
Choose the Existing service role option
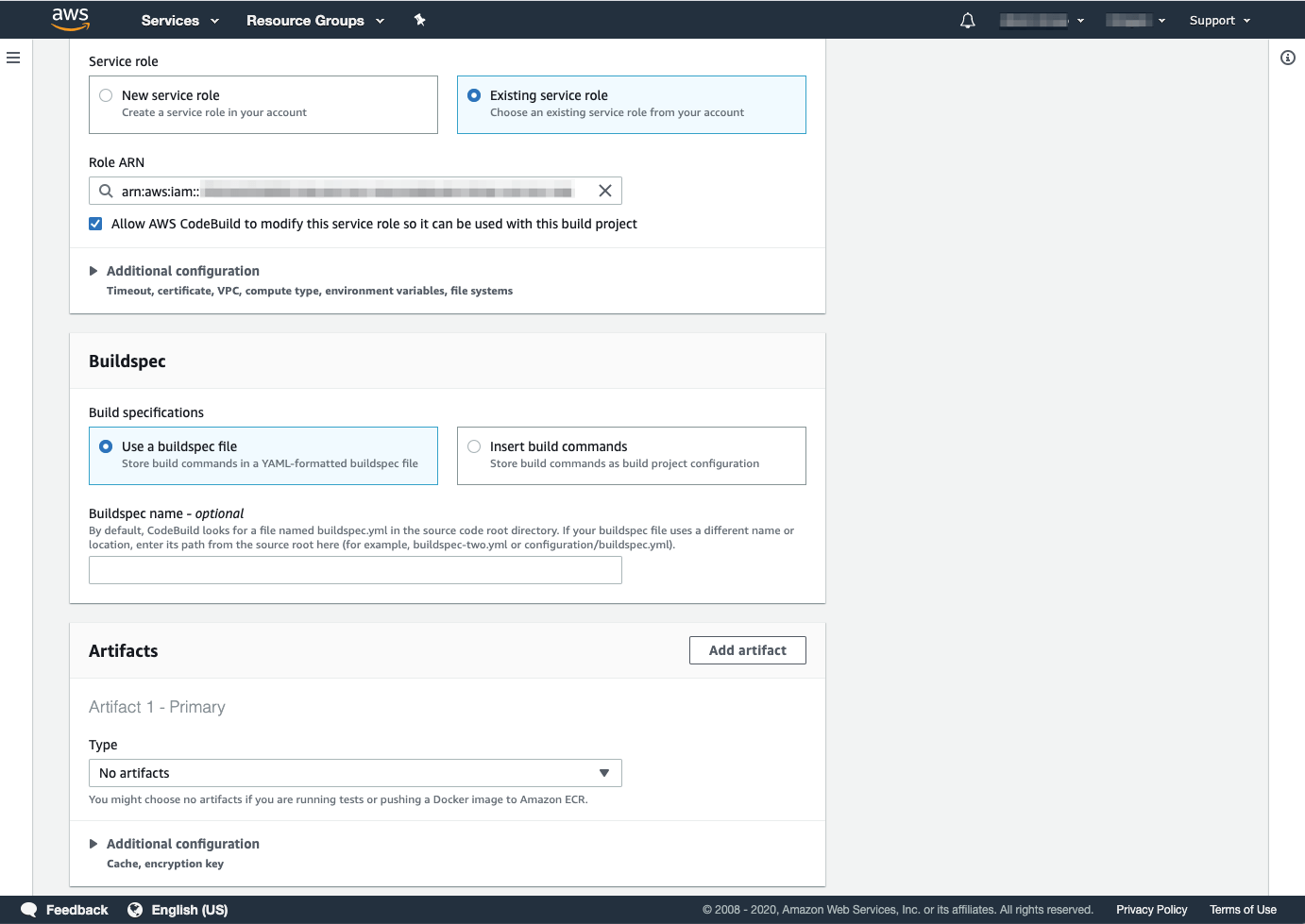click(x=474, y=95)
